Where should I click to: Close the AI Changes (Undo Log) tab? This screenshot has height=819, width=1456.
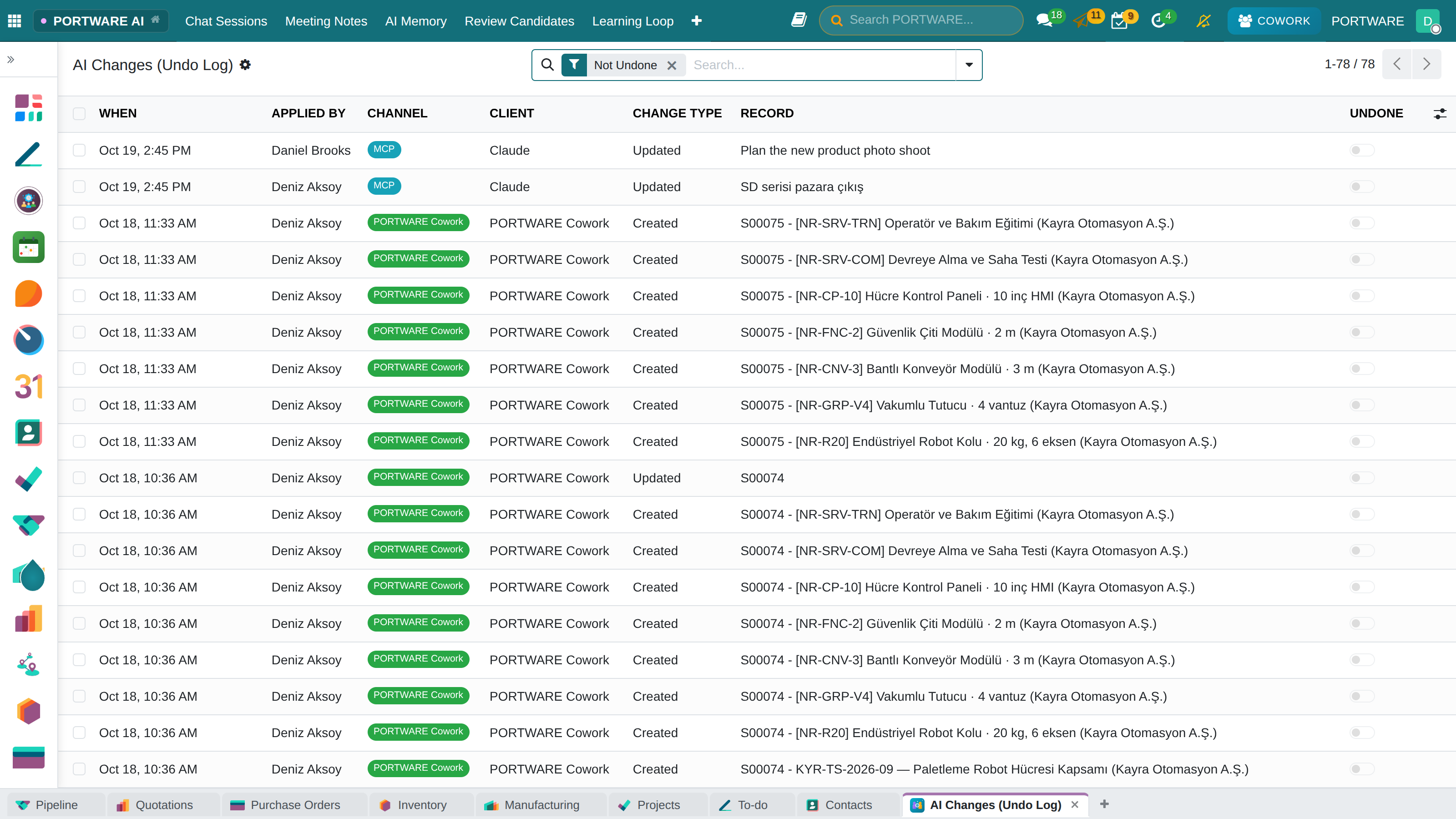click(1074, 804)
